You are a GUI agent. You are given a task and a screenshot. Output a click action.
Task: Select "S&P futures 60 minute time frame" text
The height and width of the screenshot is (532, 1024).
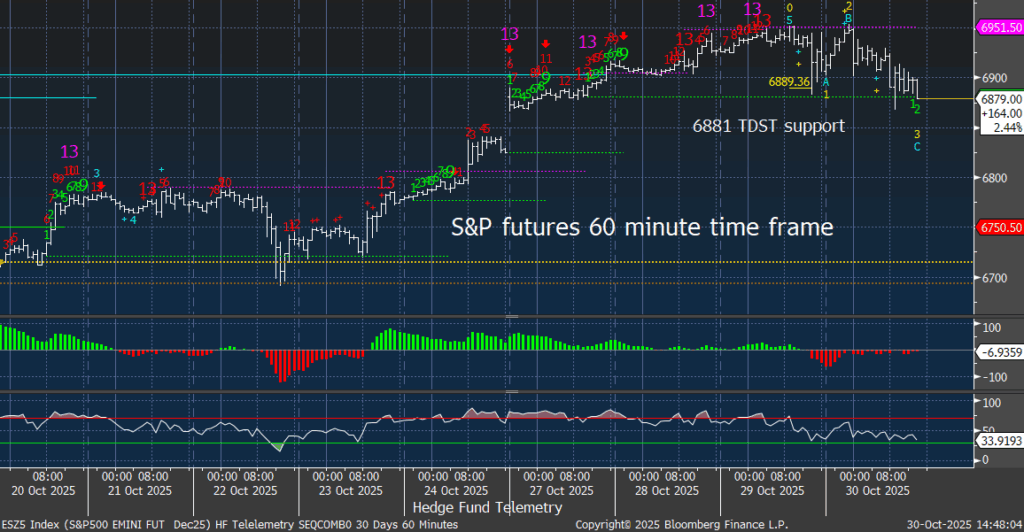[640, 227]
